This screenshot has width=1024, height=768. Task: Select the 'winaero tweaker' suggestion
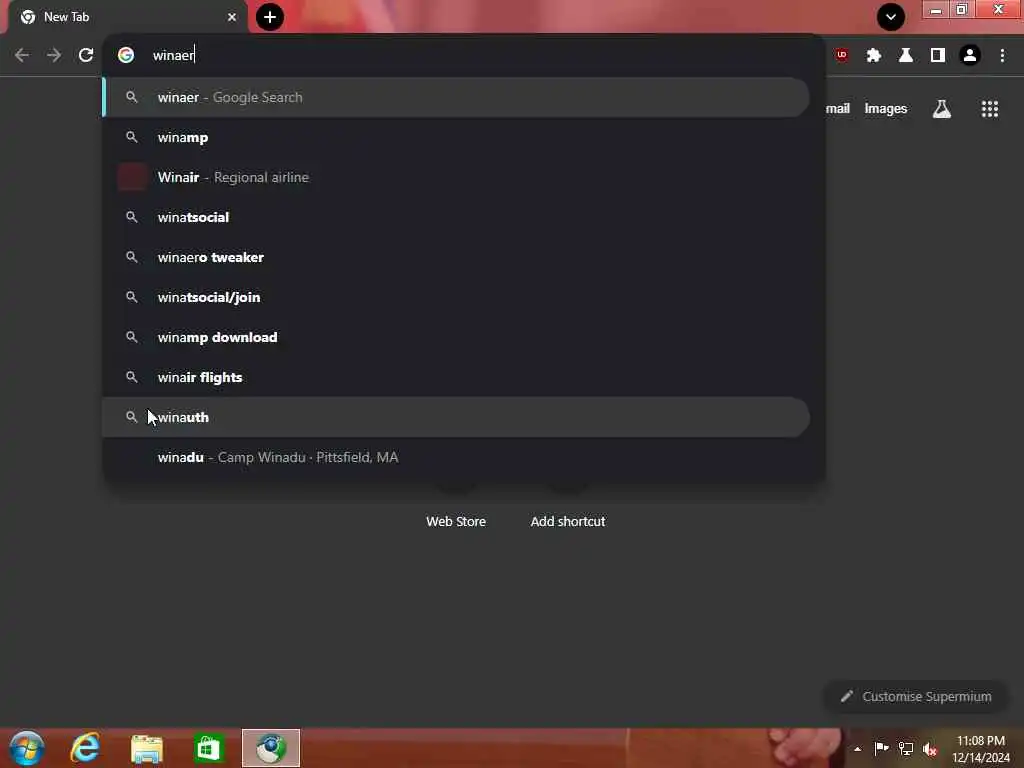tap(456, 257)
